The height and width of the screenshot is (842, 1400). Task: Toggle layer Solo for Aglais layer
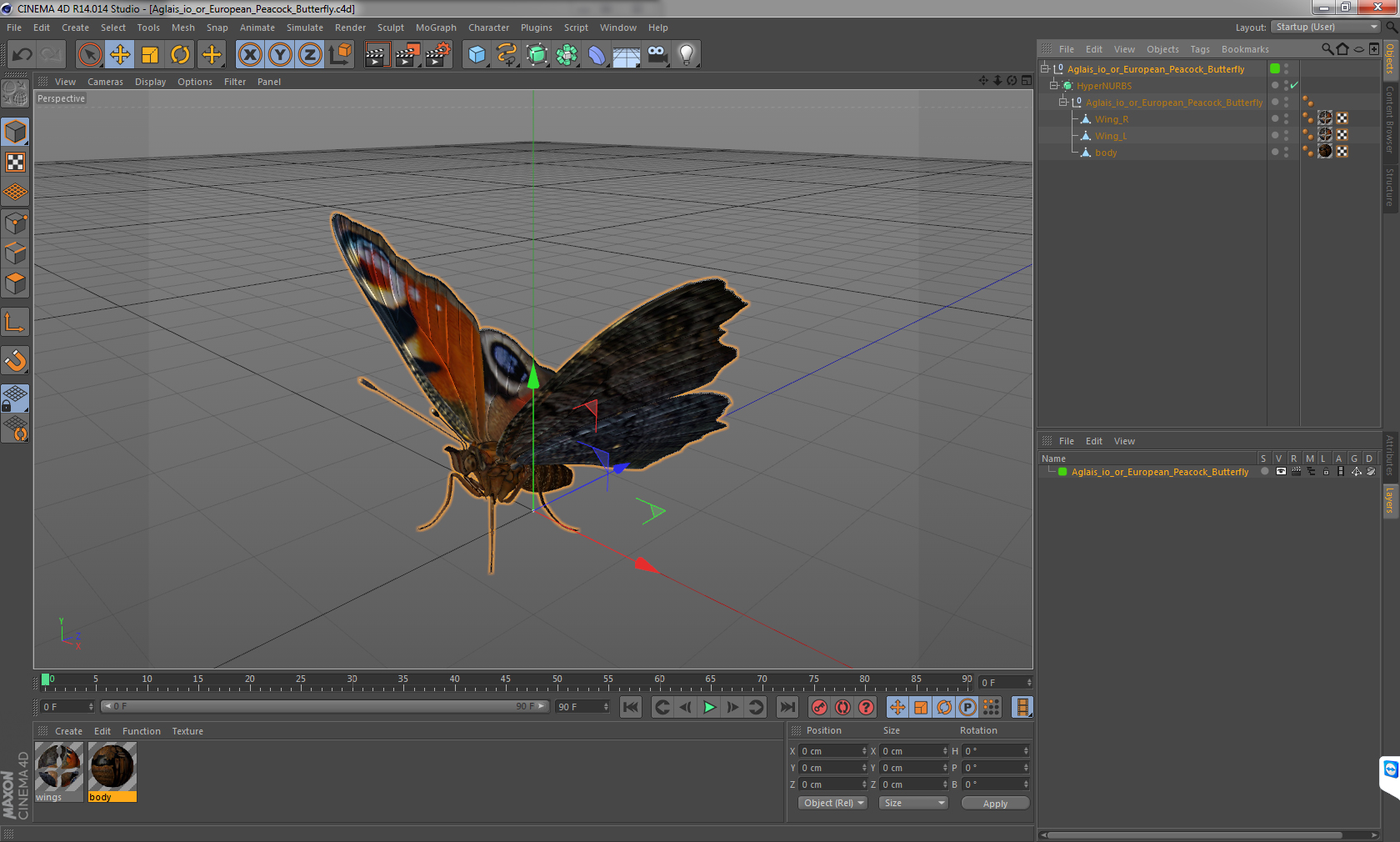pyautogui.click(x=1264, y=472)
